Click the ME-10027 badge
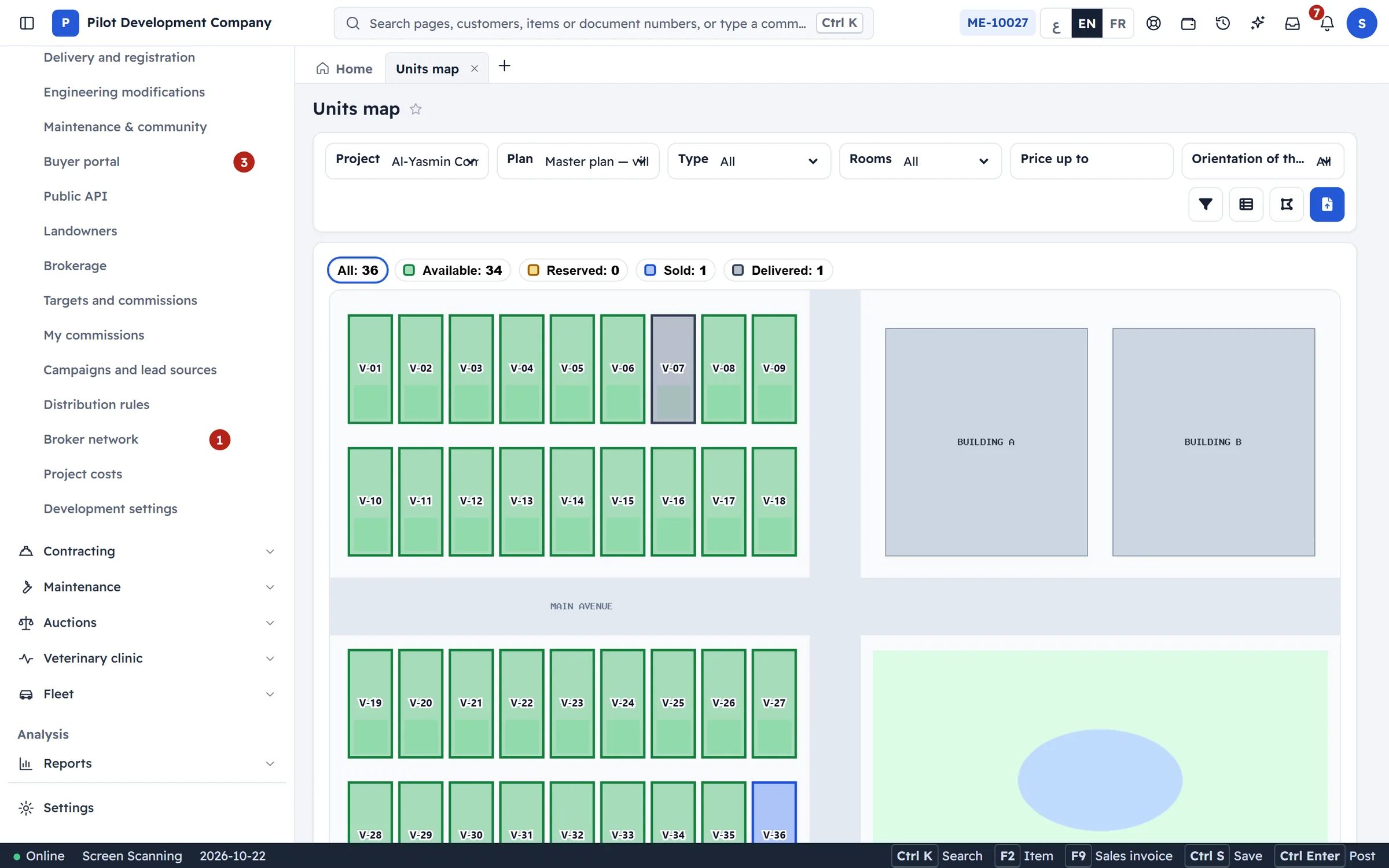Viewport: 1389px width, 868px height. 997,23
